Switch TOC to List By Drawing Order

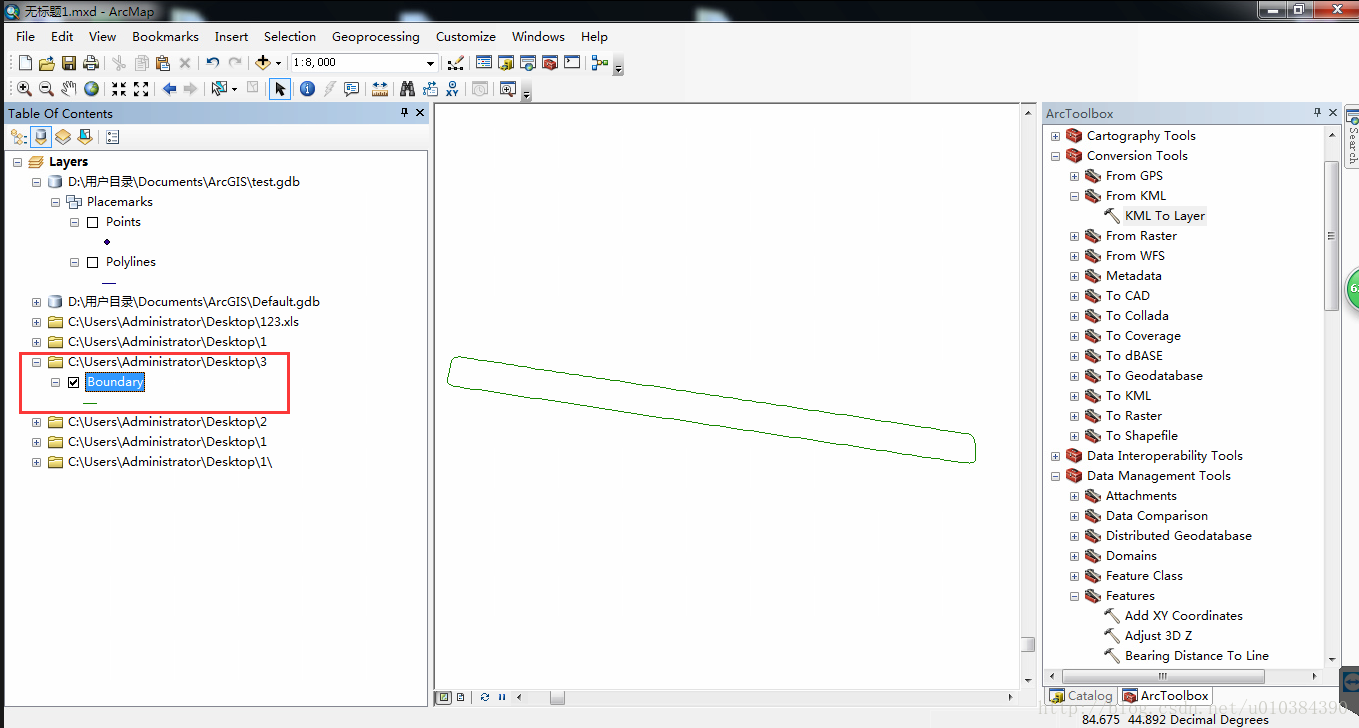tap(19, 137)
